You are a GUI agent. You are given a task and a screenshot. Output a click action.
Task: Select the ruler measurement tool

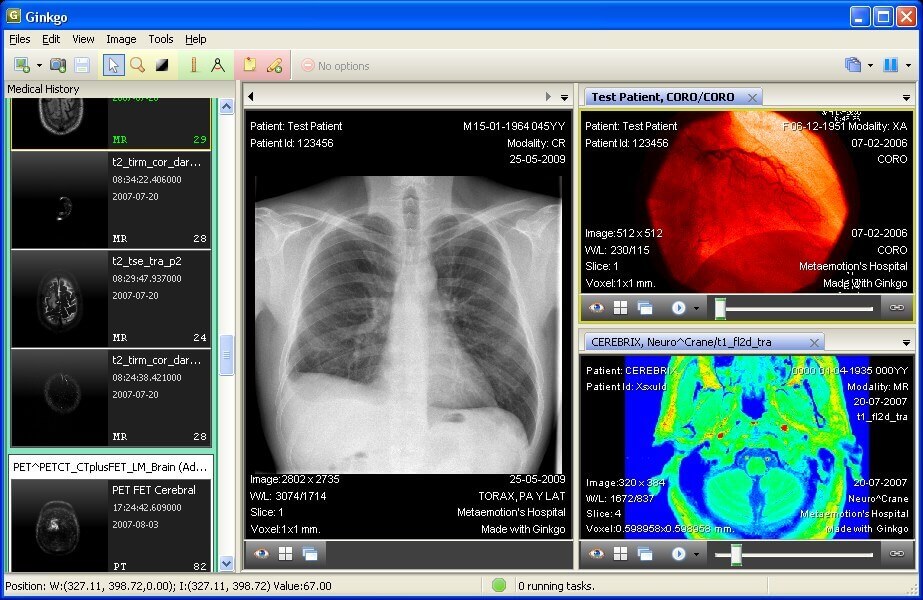[x=195, y=64]
